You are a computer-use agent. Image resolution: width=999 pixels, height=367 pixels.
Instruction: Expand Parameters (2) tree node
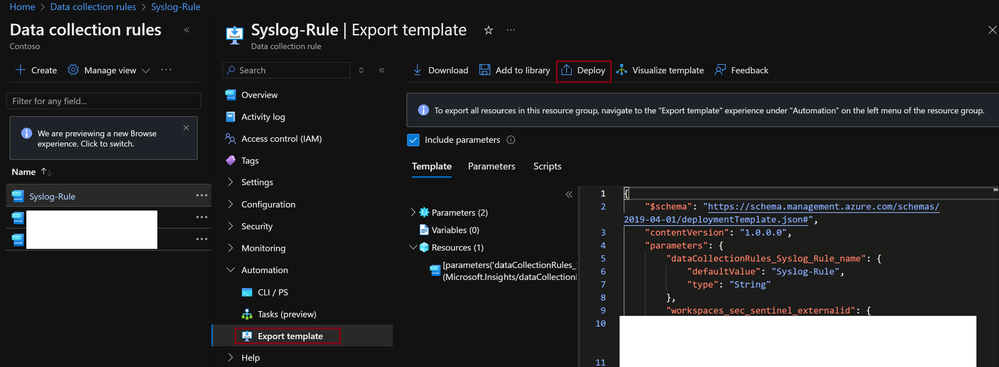tap(413, 212)
